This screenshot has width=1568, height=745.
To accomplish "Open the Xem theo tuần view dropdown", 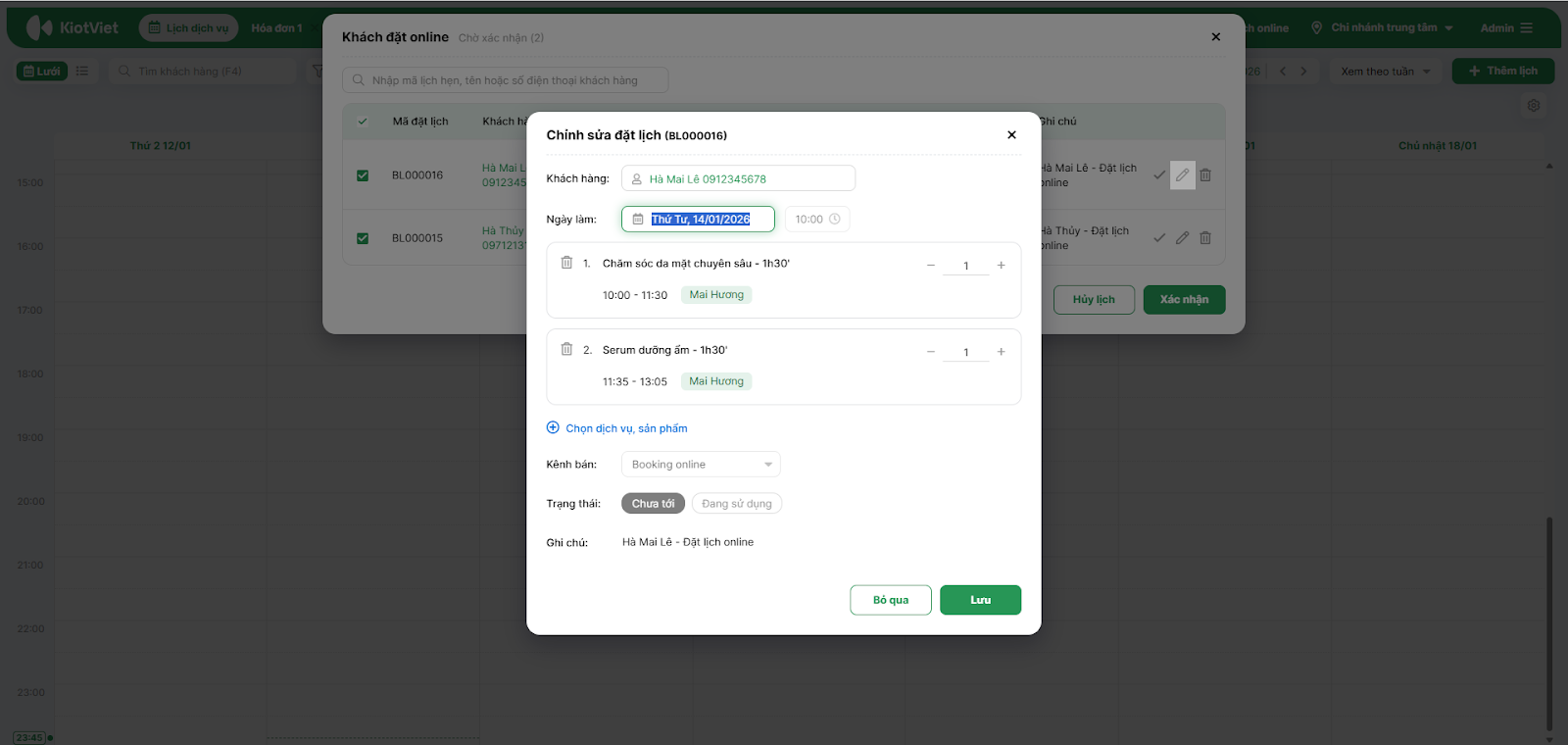I will [x=1386, y=72].
